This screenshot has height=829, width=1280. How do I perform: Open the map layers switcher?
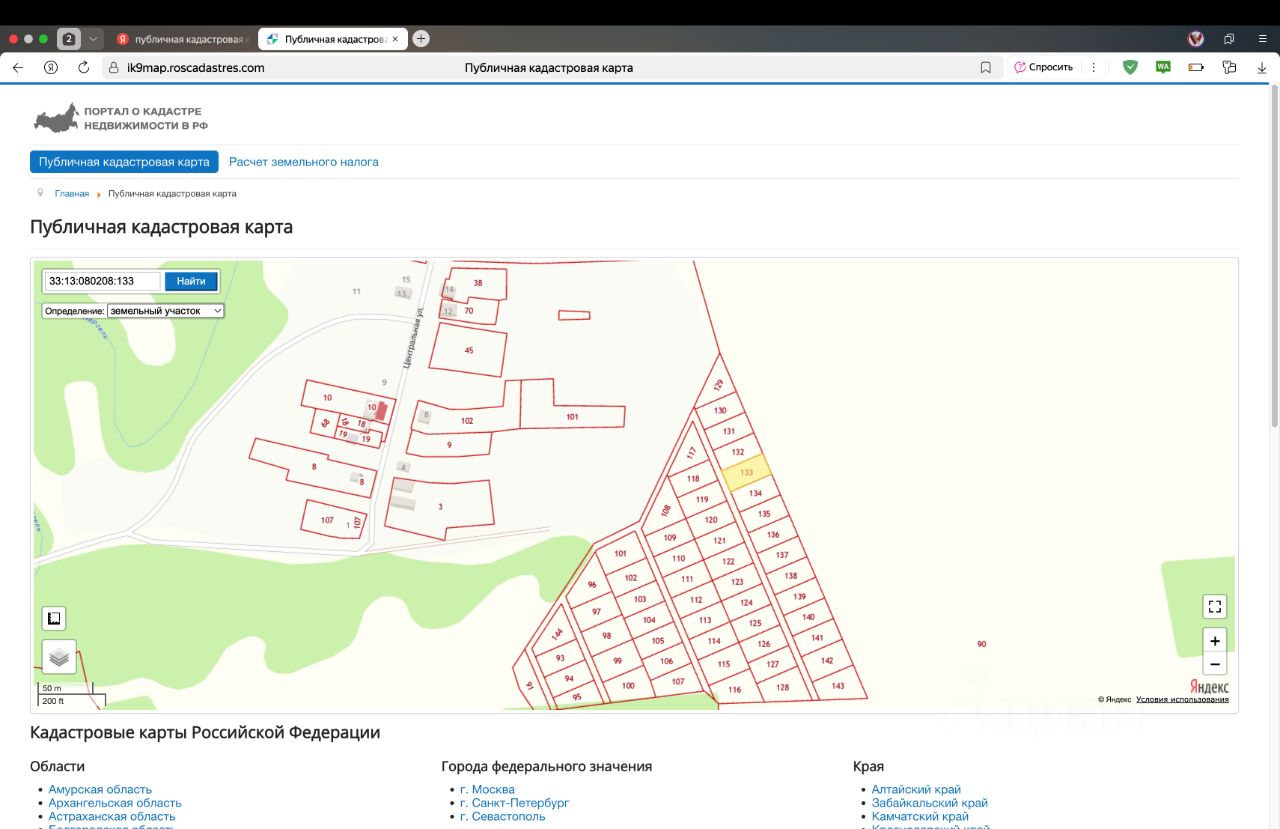pos(59,657)
